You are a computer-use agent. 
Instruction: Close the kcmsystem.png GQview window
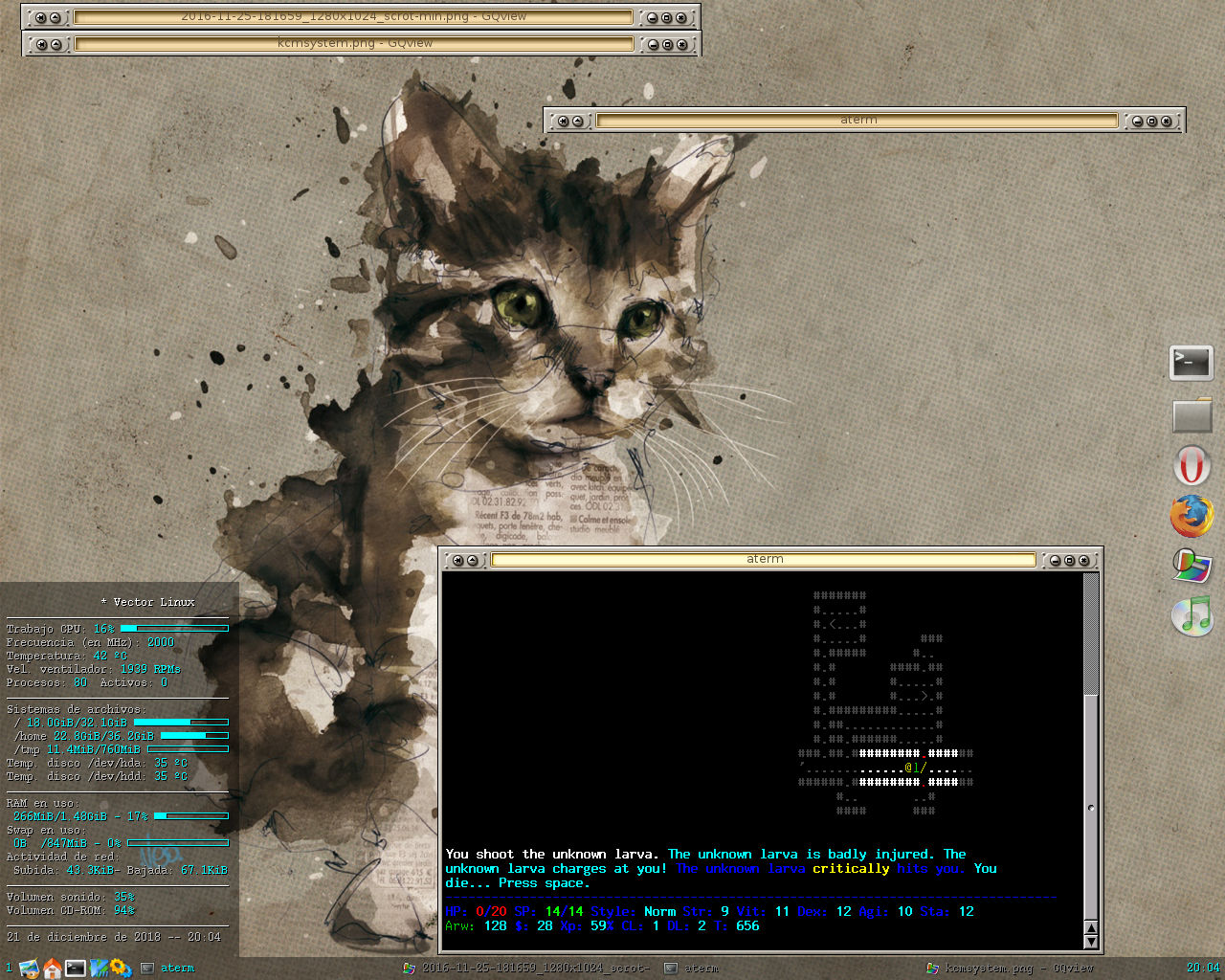click(x=682, y=44)
